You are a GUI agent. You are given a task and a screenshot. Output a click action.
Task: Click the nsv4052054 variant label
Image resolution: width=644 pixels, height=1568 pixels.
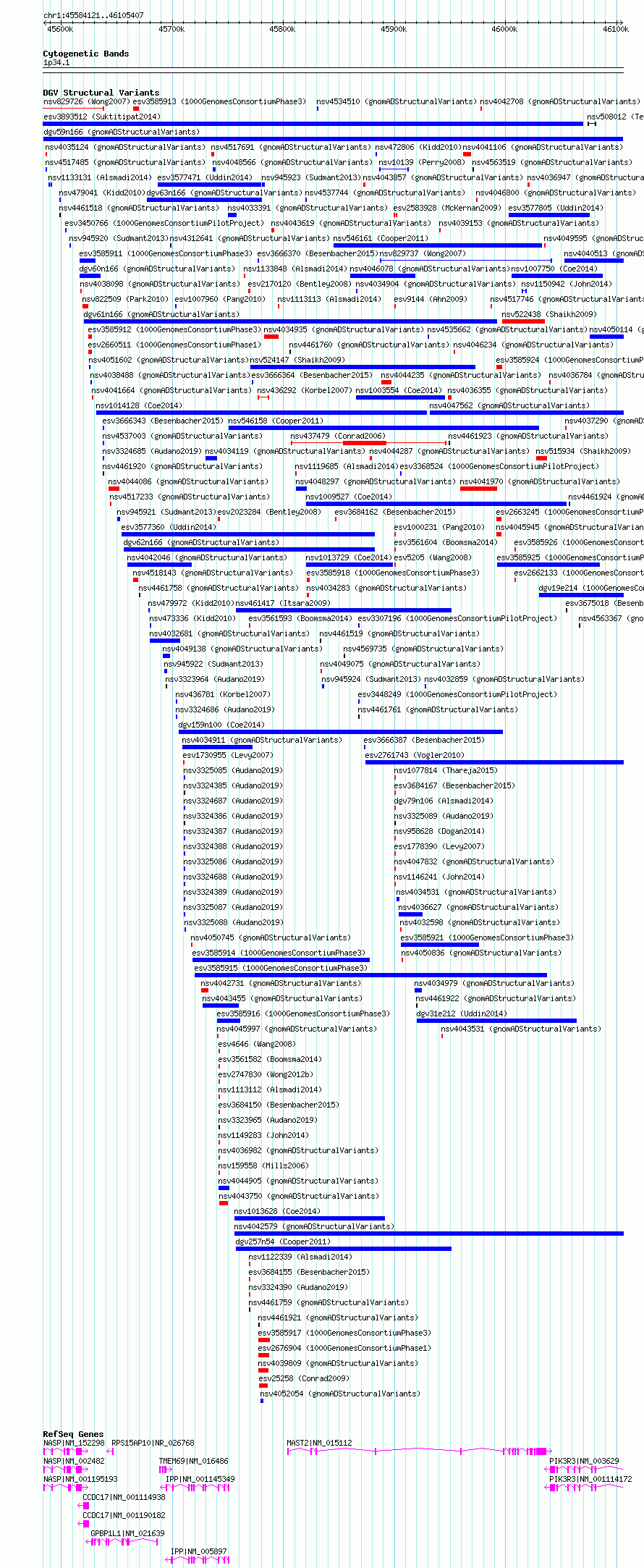[x=340, y=1394]
